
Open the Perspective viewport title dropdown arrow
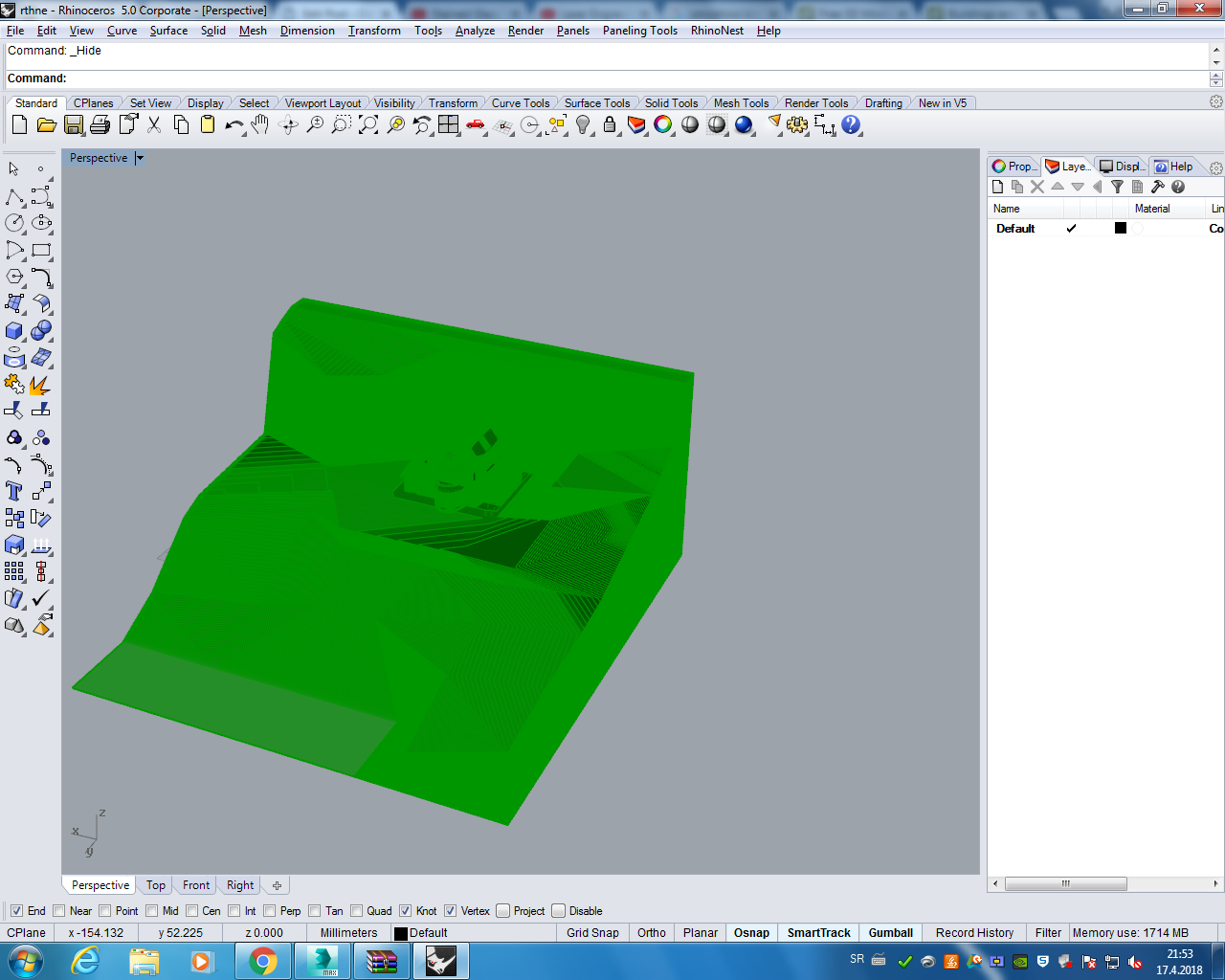pos(140,158)
